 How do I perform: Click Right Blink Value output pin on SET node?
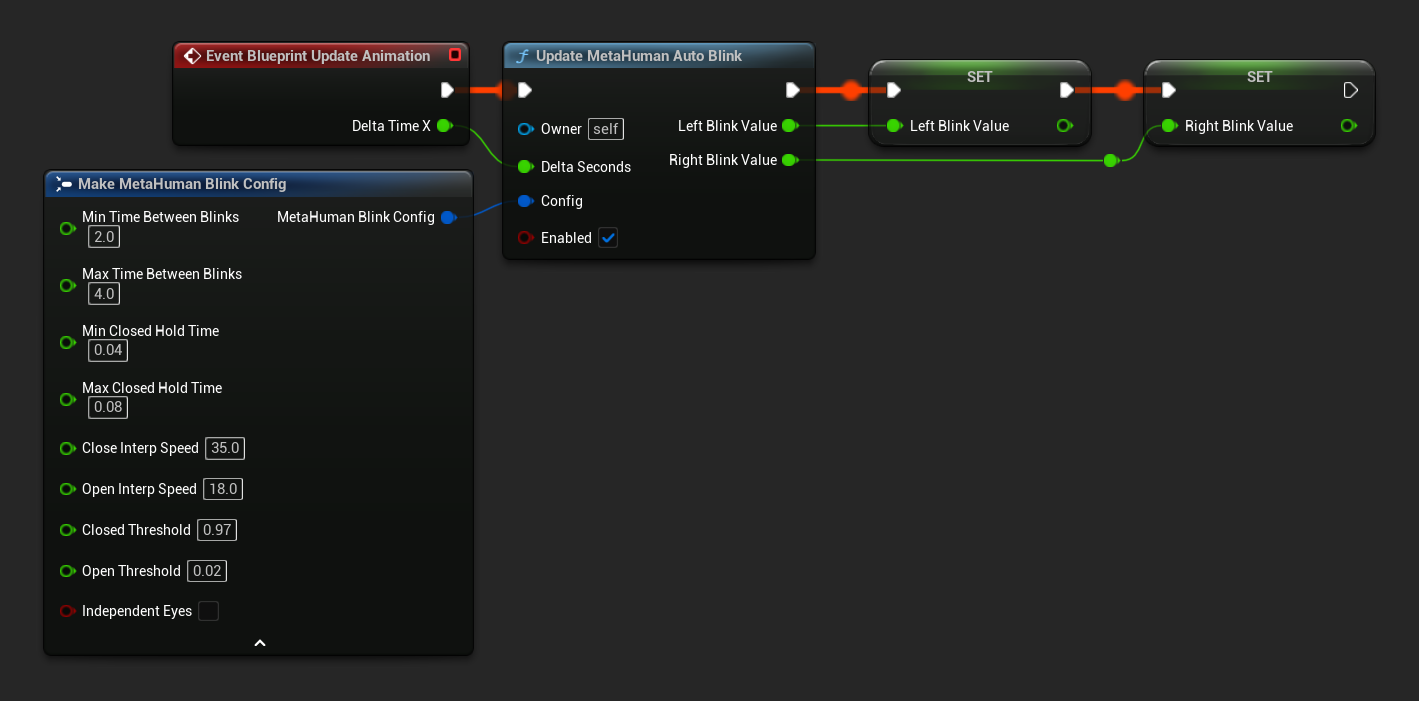point(1349,126)
